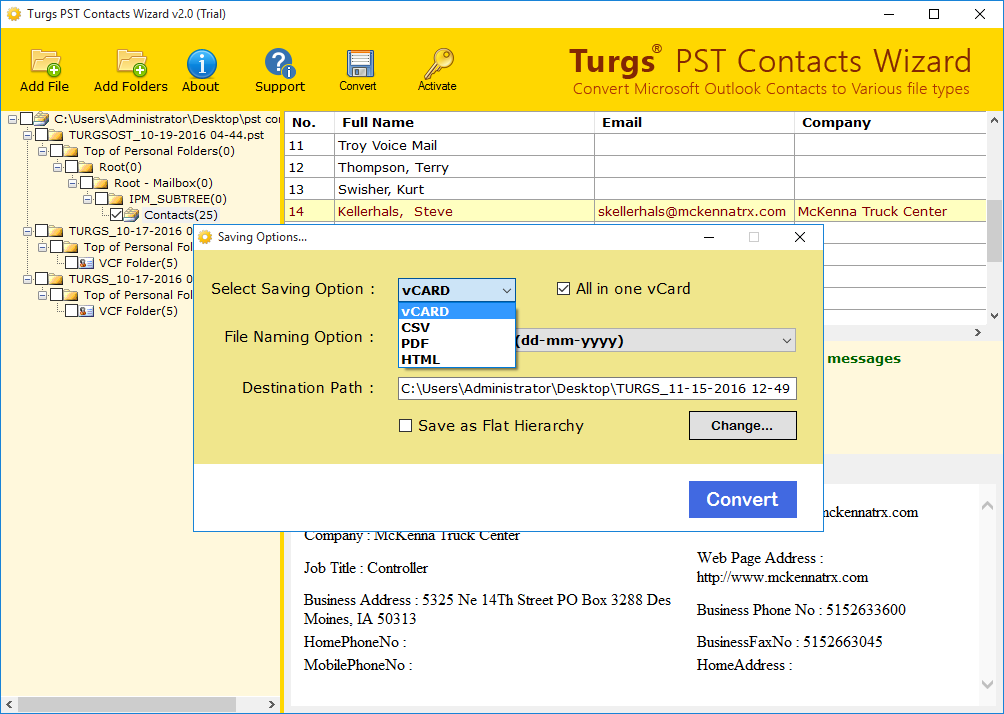This screenshot has height=714, width=1004.
Task: Click the Root - Mailbox(0) folder icon
Action: (101, 183)
